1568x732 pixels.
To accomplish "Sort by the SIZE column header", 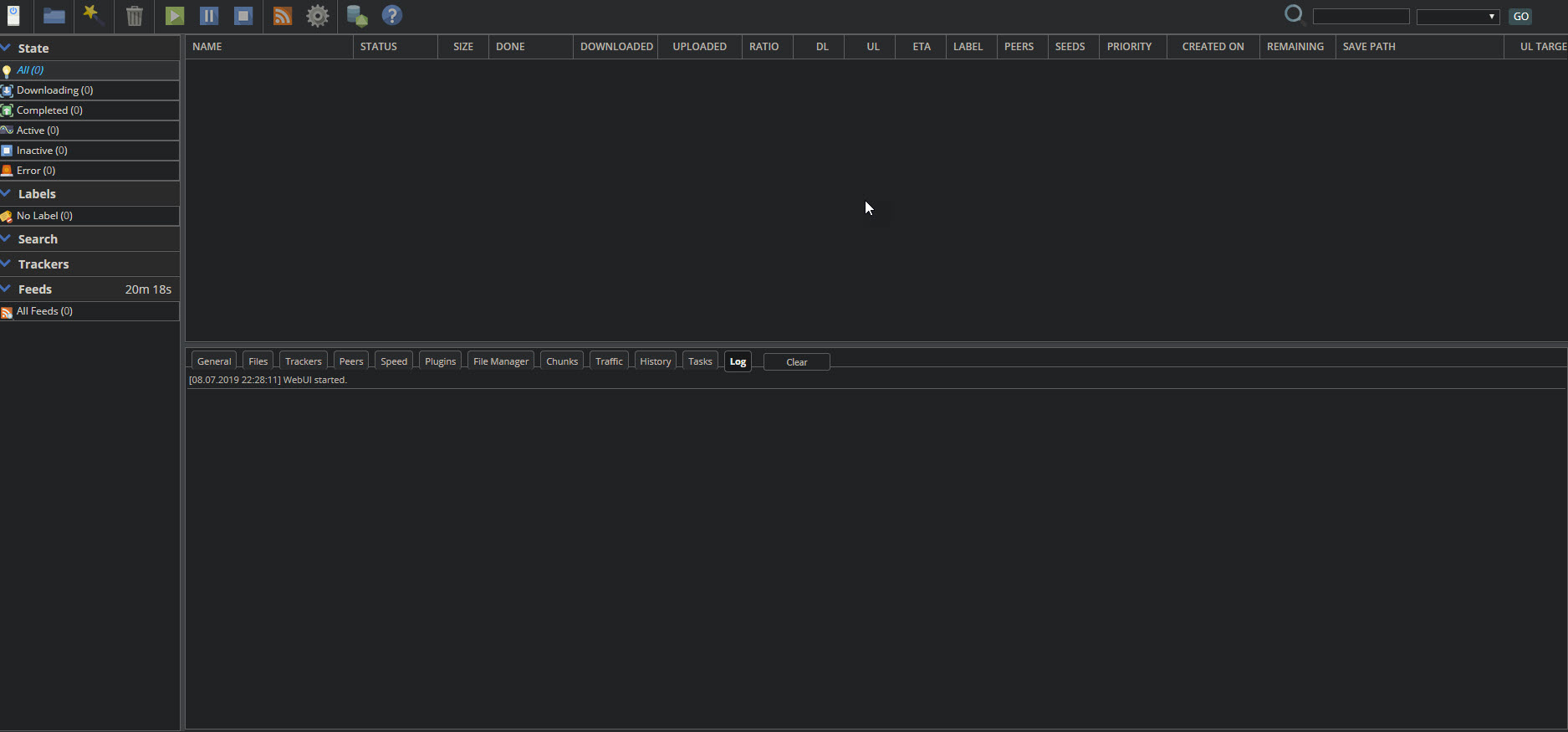I will pos(463,47).
